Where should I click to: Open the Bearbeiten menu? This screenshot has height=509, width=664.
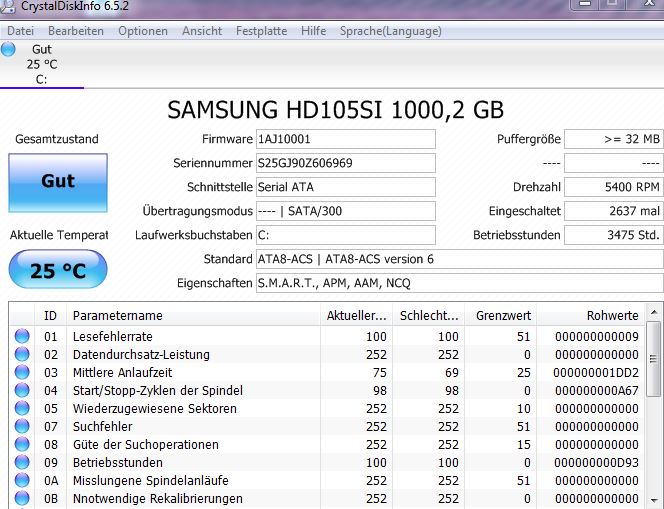pyautogui.click(x=76, y=31)
